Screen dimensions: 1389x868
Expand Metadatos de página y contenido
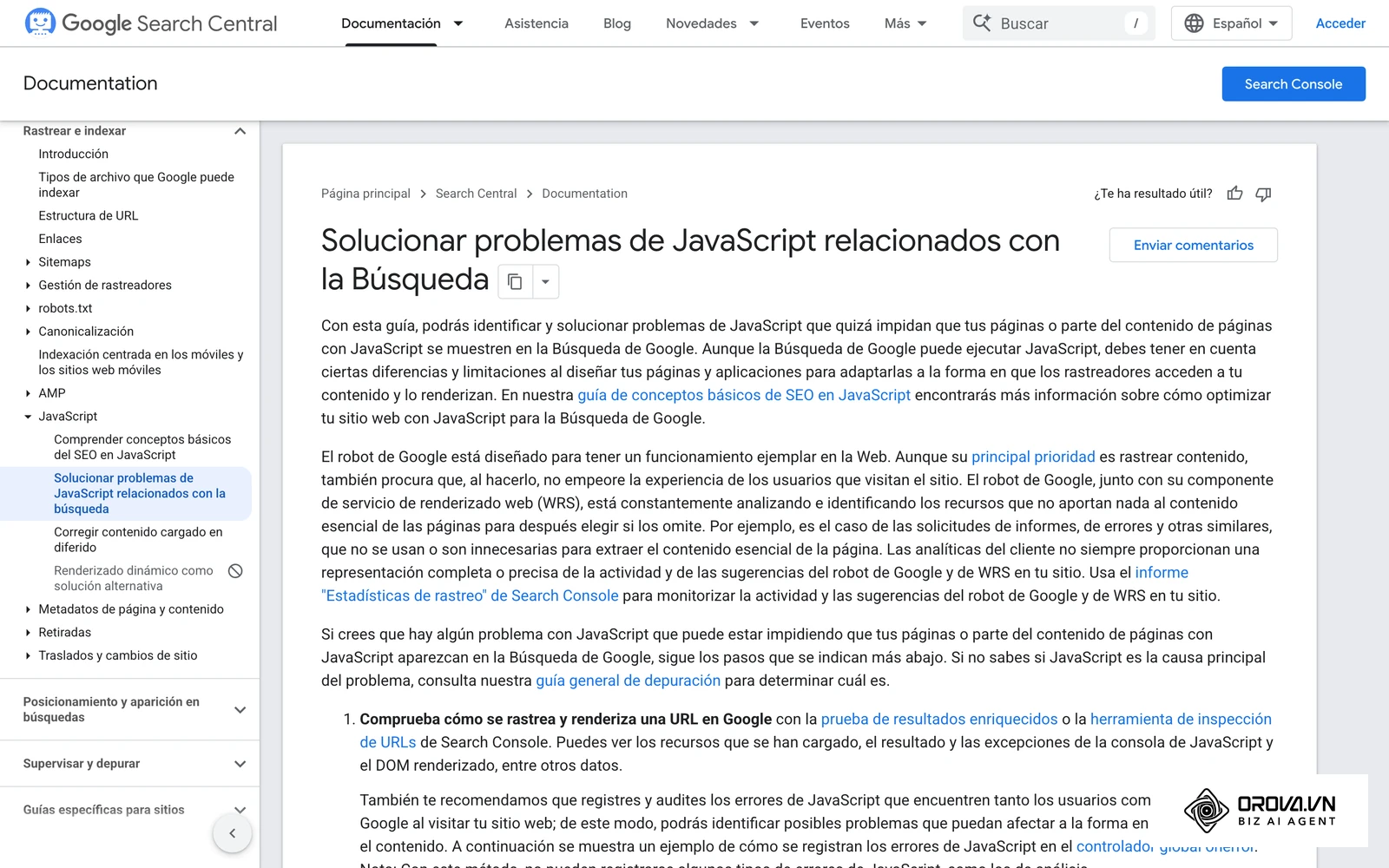click(x=28, y=609)
